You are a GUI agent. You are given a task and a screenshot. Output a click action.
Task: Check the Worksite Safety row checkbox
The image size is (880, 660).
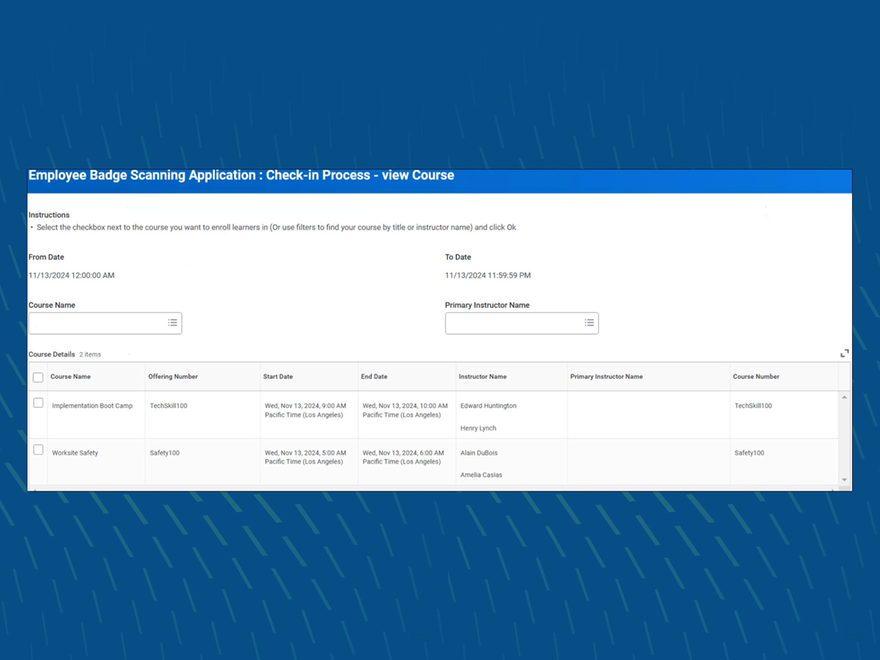(x=37, y=449)
